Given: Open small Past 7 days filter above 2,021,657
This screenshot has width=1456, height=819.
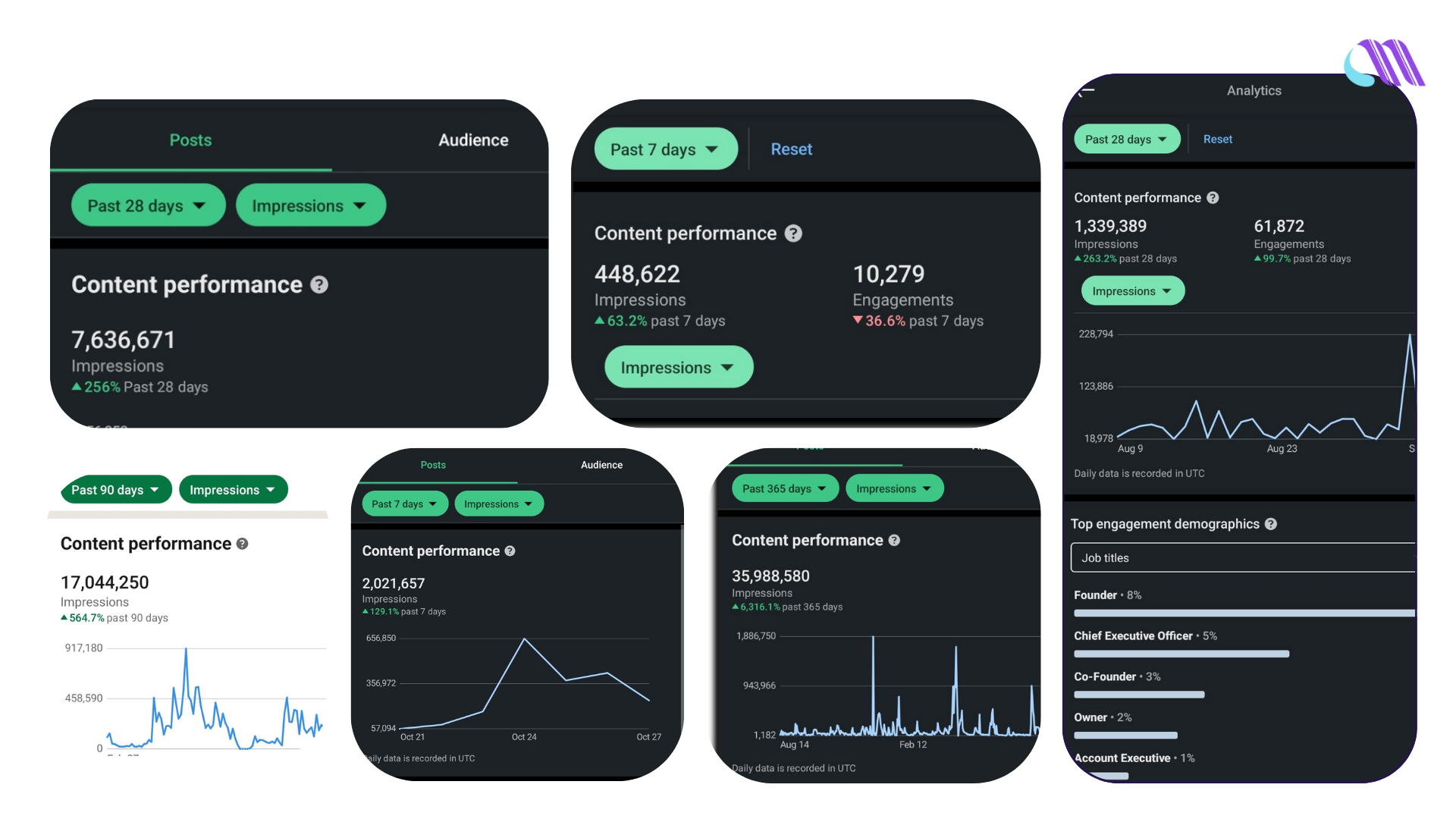Looking at the screenshot, I should [405, 504].
